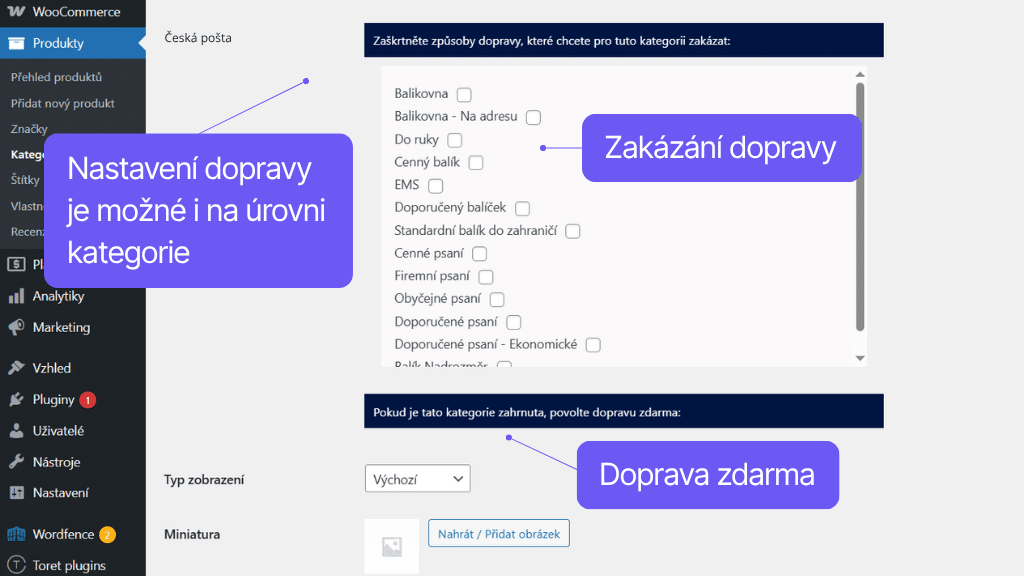Enable the EMS shipping option

coord(435,185)
